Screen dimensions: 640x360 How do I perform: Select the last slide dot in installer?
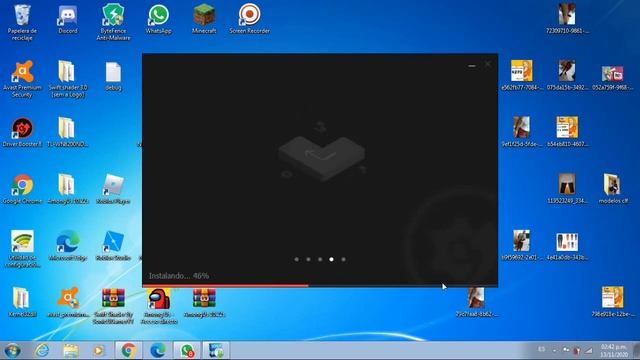tap(343, 259)
